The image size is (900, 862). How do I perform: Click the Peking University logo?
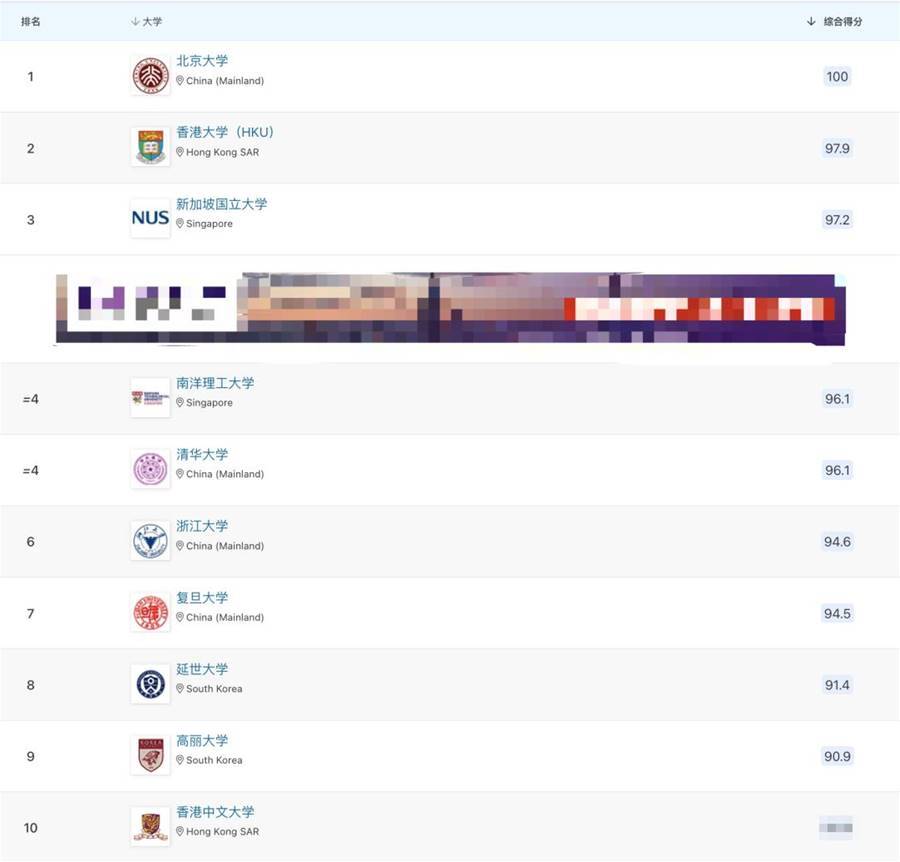click(150, 76)
